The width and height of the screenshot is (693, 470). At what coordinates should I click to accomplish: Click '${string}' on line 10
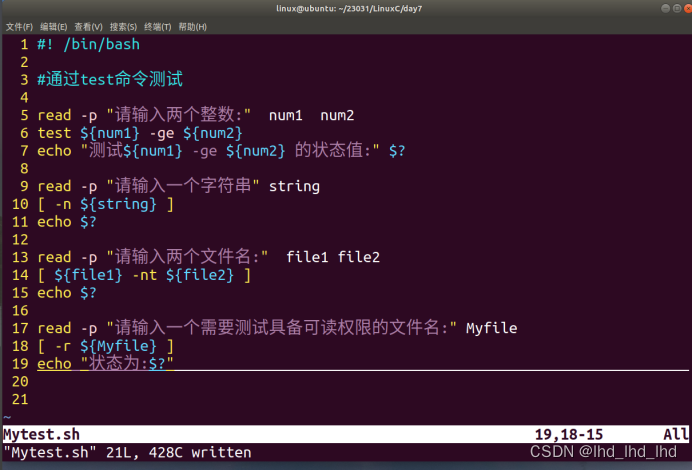coord(118,204)
